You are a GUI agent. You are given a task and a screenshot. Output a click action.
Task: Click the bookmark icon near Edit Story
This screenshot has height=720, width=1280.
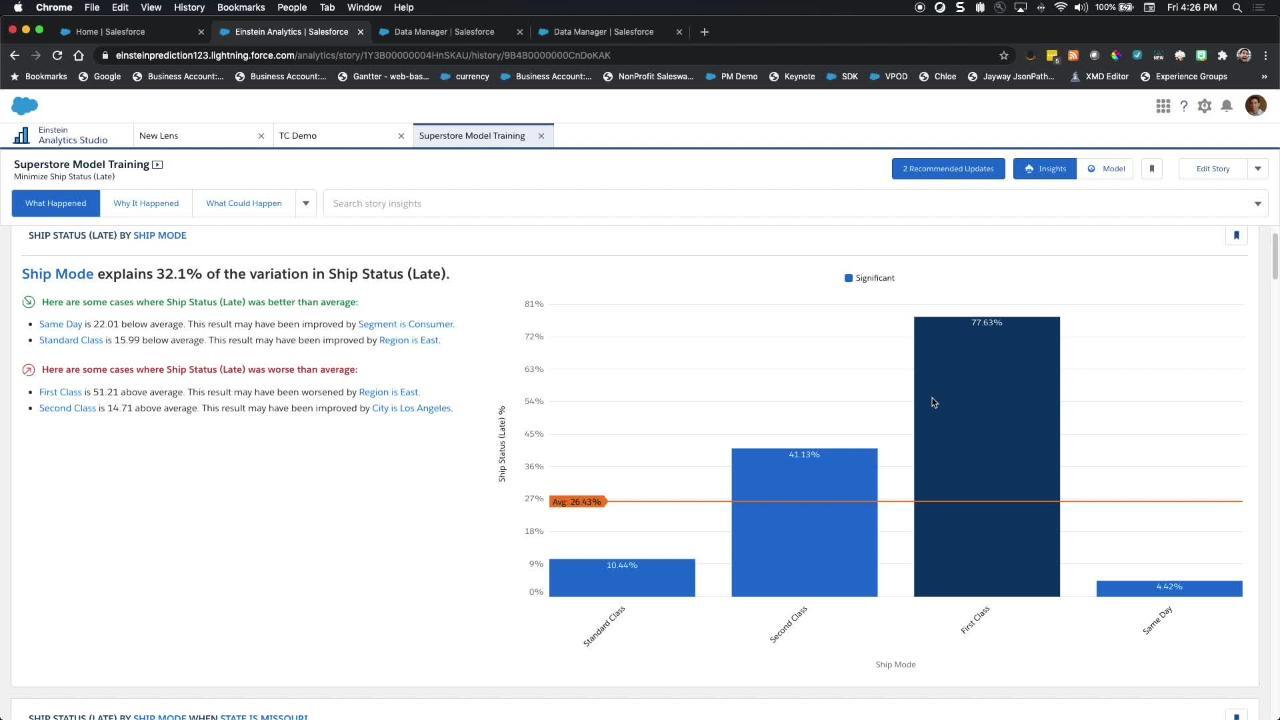(1151, 168)
